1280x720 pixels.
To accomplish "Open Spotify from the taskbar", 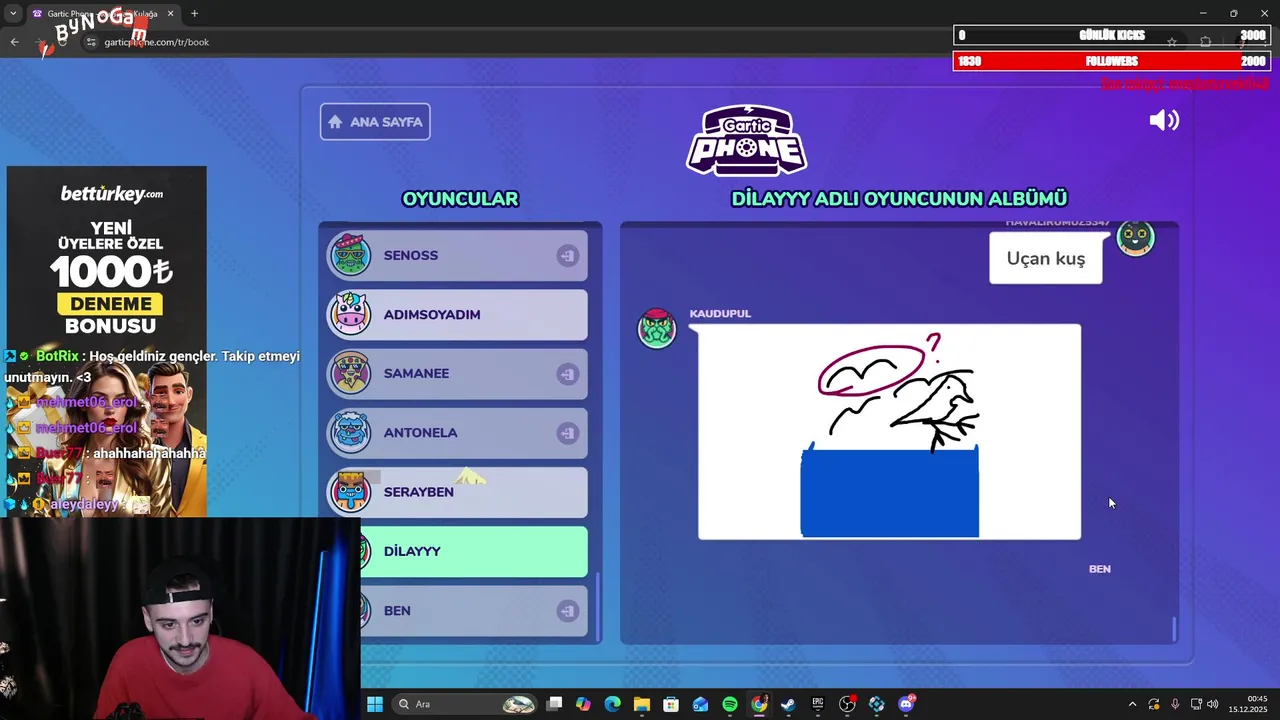I will (730, 704).
